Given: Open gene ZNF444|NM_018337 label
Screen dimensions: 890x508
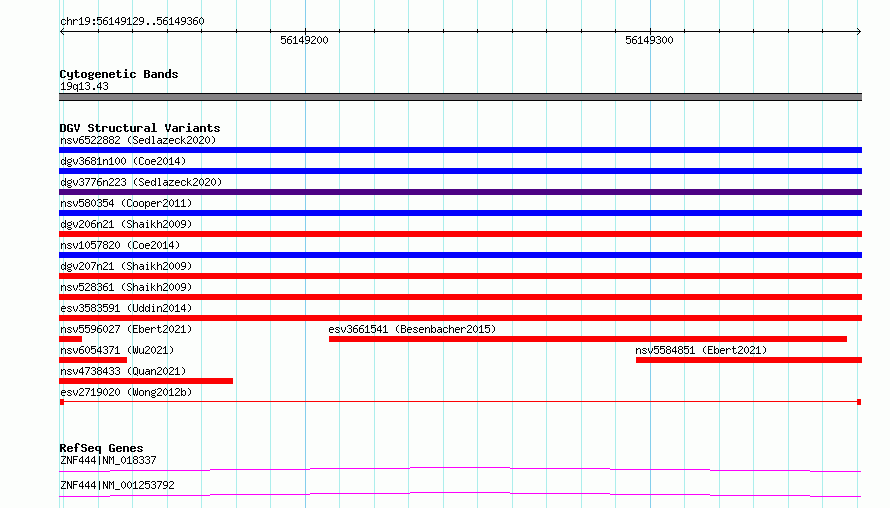Looking at the screenshot, I should click(x=108, y=460).
